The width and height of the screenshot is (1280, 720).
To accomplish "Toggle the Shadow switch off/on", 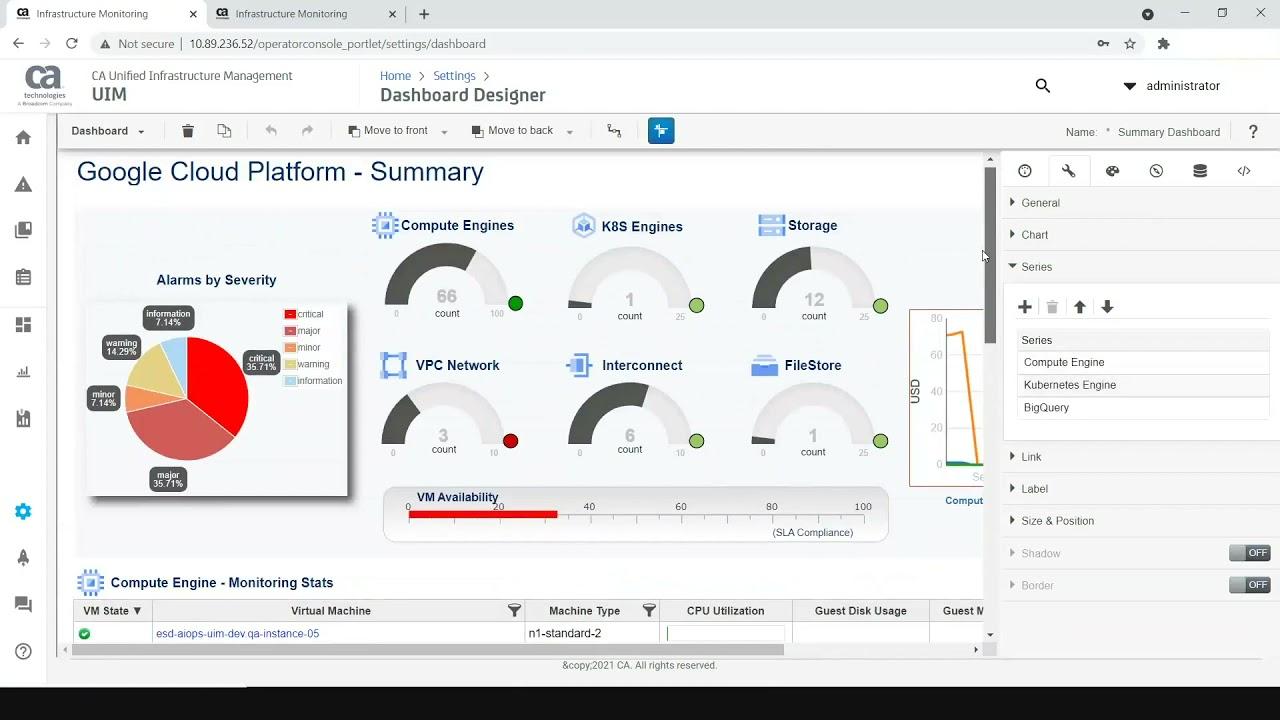I will (1249, 553).
